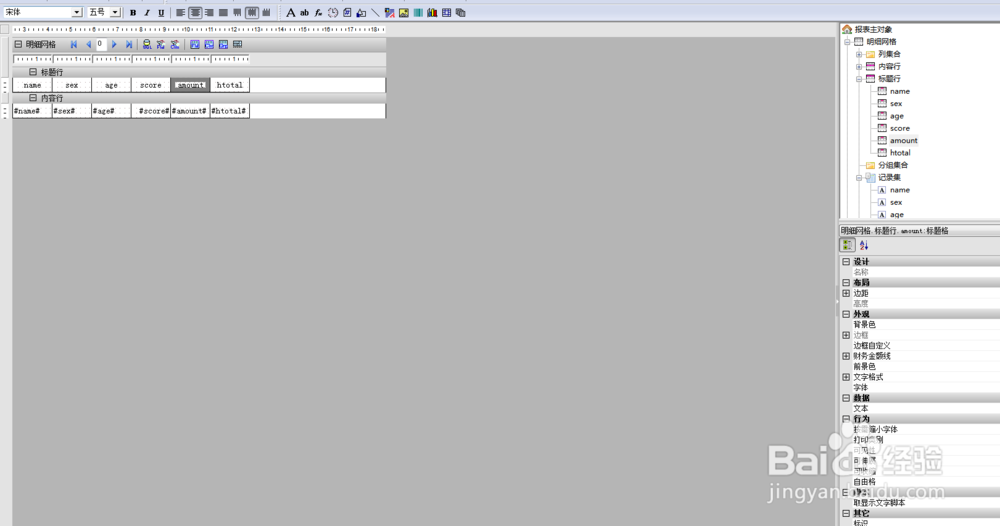Screen dimensions: 1000x526
Task: Insert formula box (fx icon)
Action: pyautogui.click(x=318, y=13)
